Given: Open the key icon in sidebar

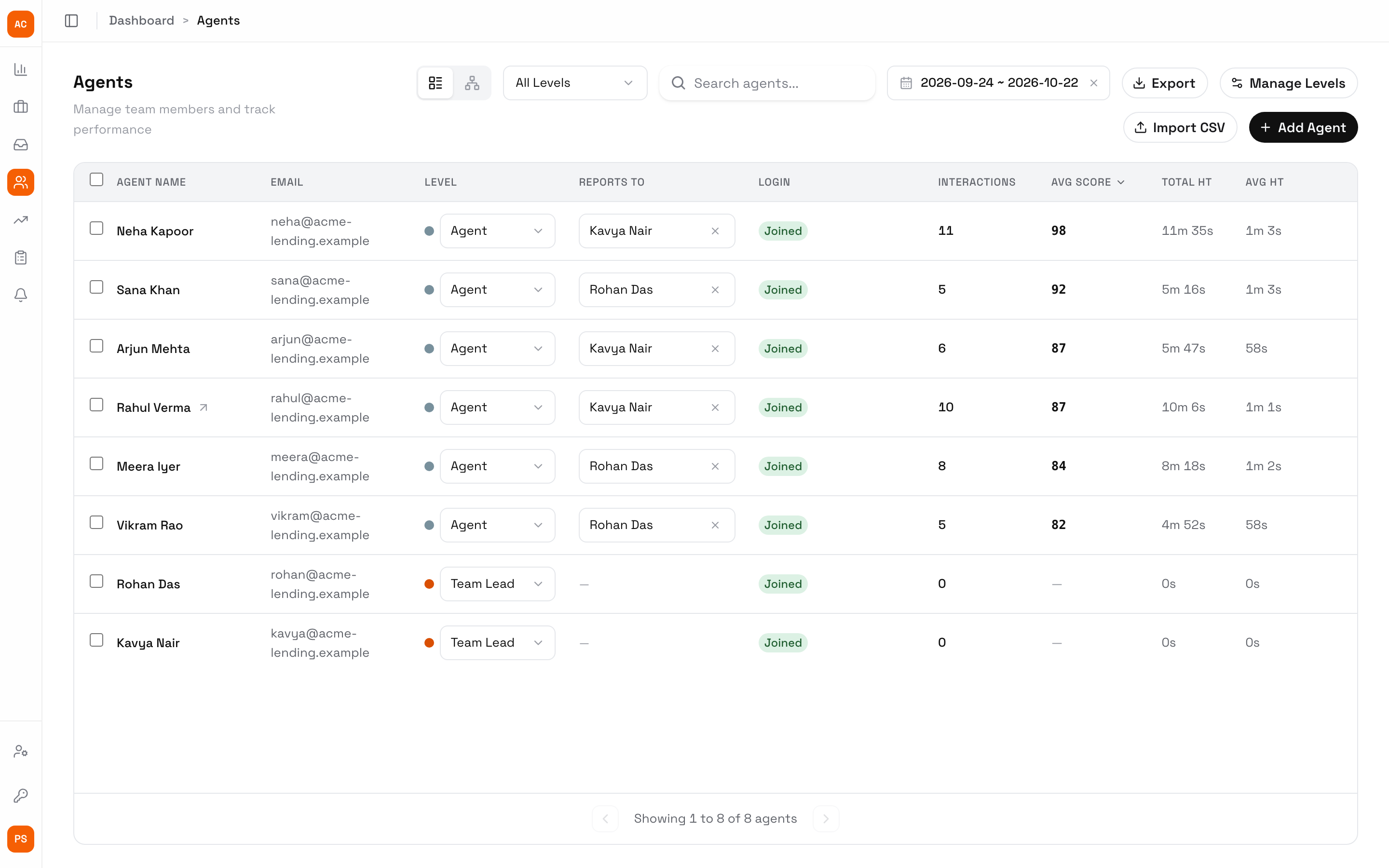Looking at the screenshot, I should click(x=21, y=795).
